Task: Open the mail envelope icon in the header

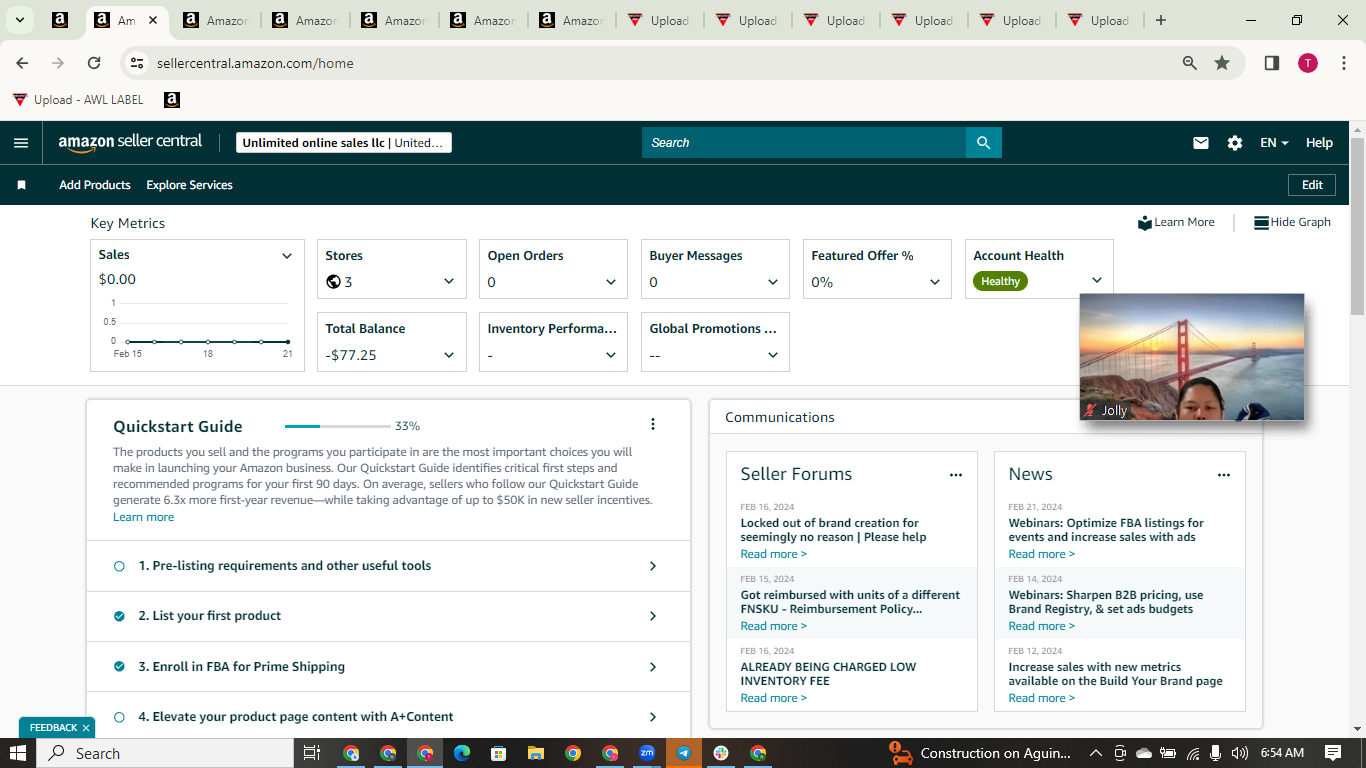Action: point(1201,143)
